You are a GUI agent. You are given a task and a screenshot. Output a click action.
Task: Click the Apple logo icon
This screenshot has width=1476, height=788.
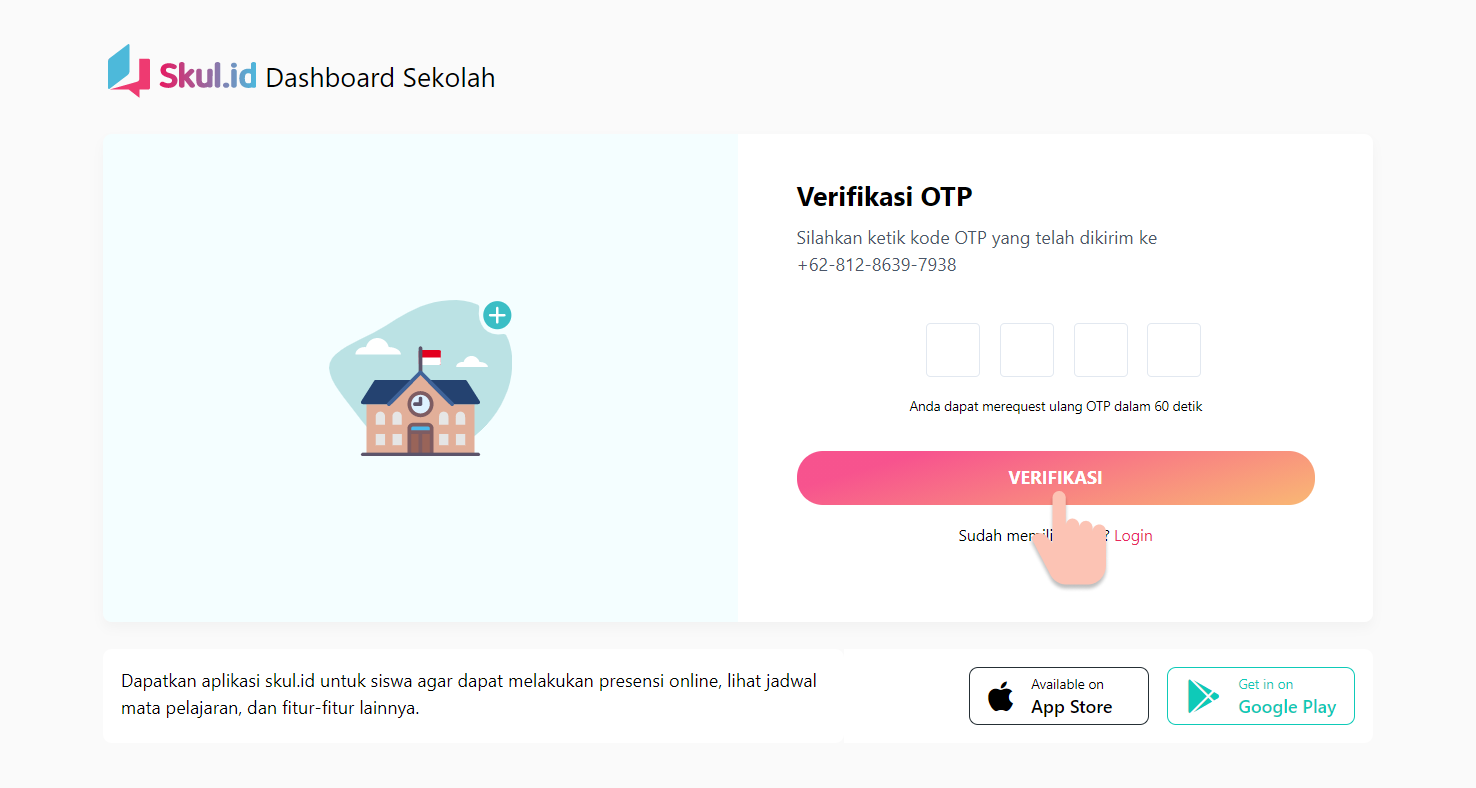pos(1001,696)
